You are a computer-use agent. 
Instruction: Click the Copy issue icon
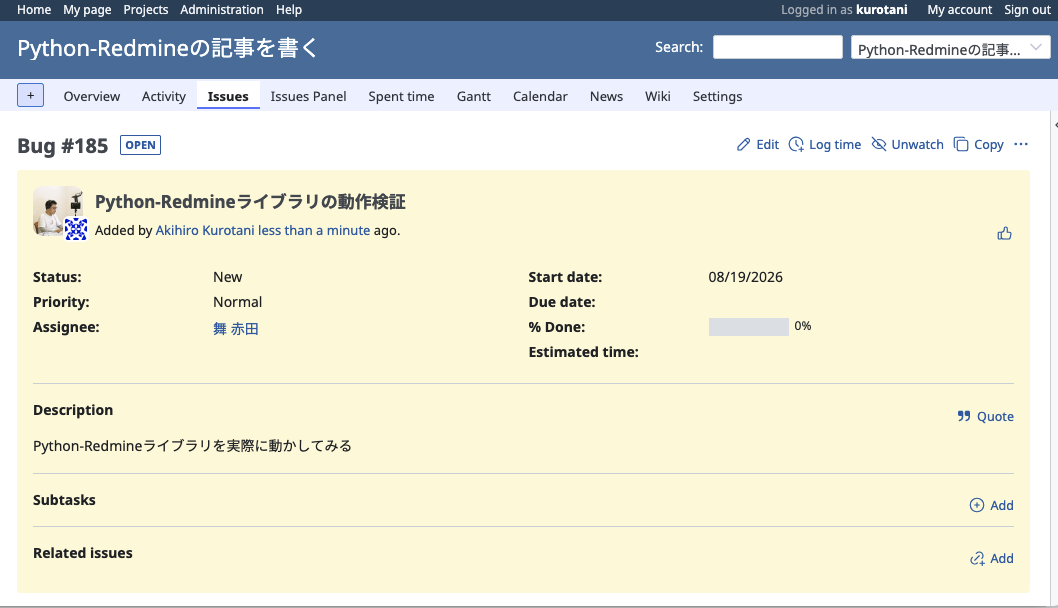click(x=961, y=144)
